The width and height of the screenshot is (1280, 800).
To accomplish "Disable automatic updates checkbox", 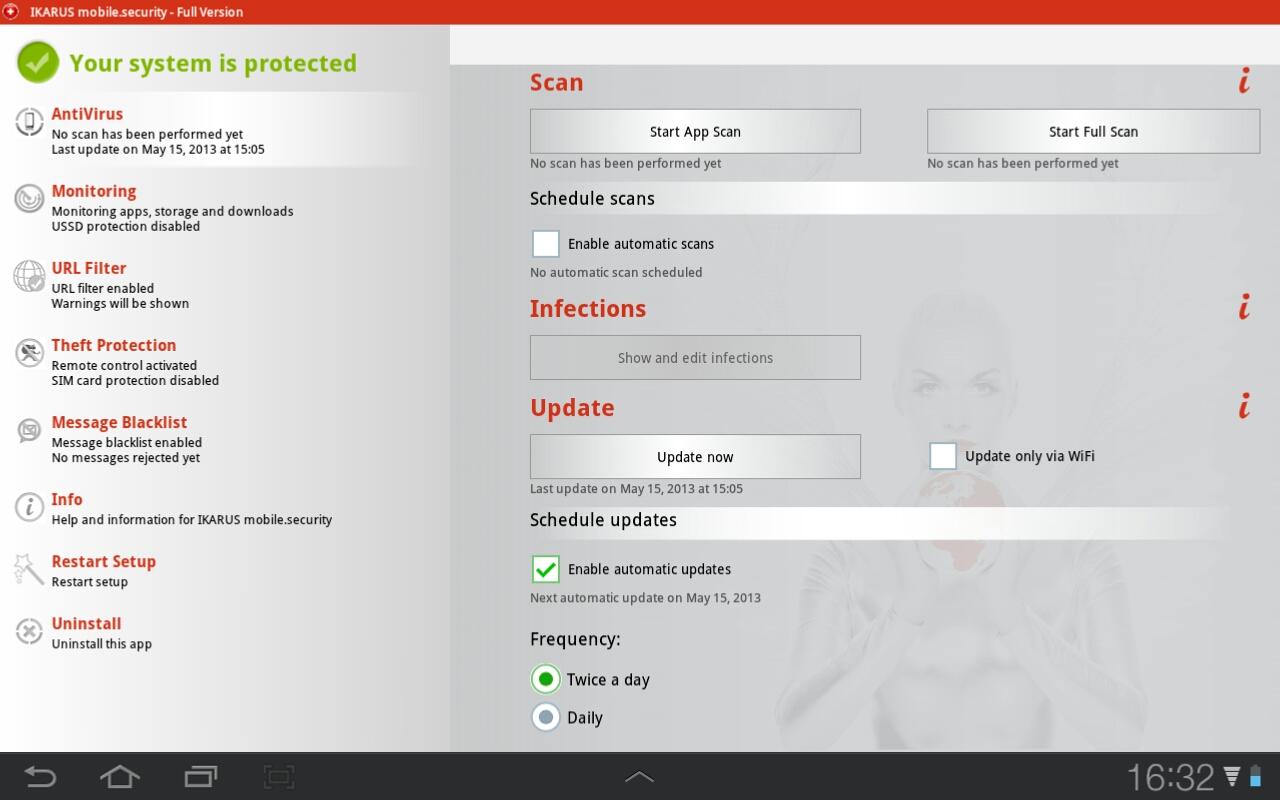I will click(546, 569).
